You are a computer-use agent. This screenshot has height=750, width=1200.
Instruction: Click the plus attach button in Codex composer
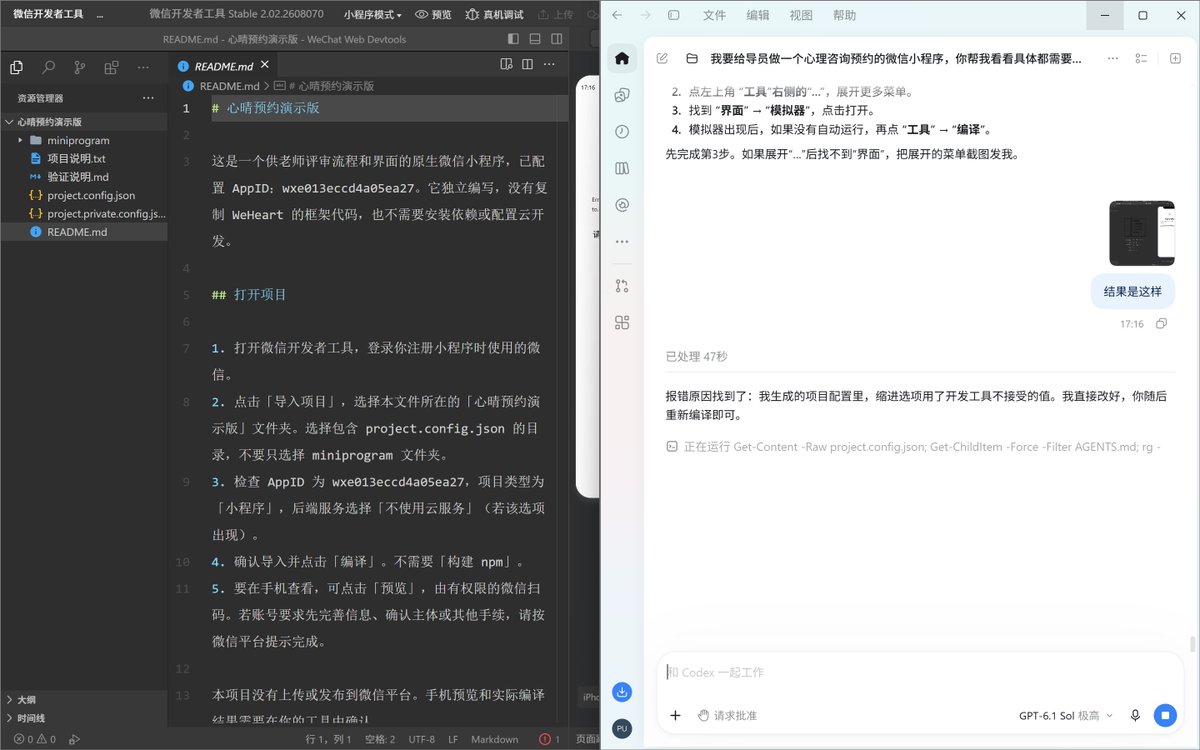click(x=675, y=715)
